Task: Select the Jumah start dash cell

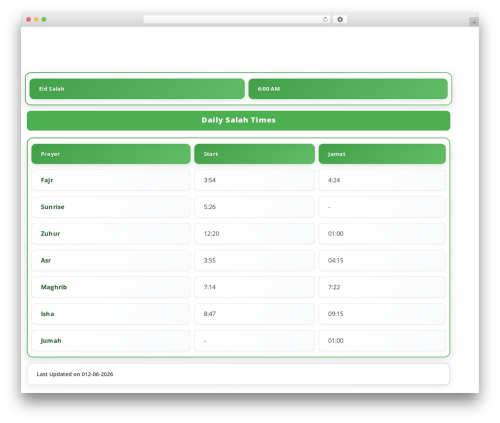Action: pos(254,341)
